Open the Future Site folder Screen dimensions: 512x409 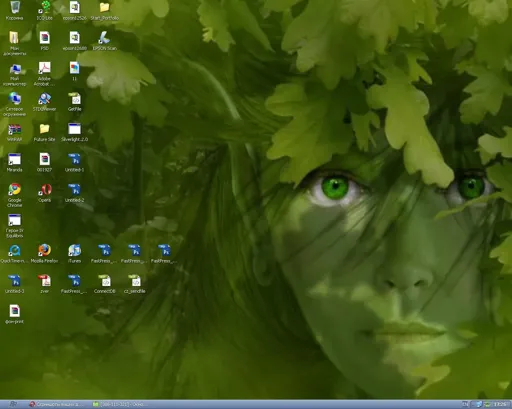[x=45, y=132]
